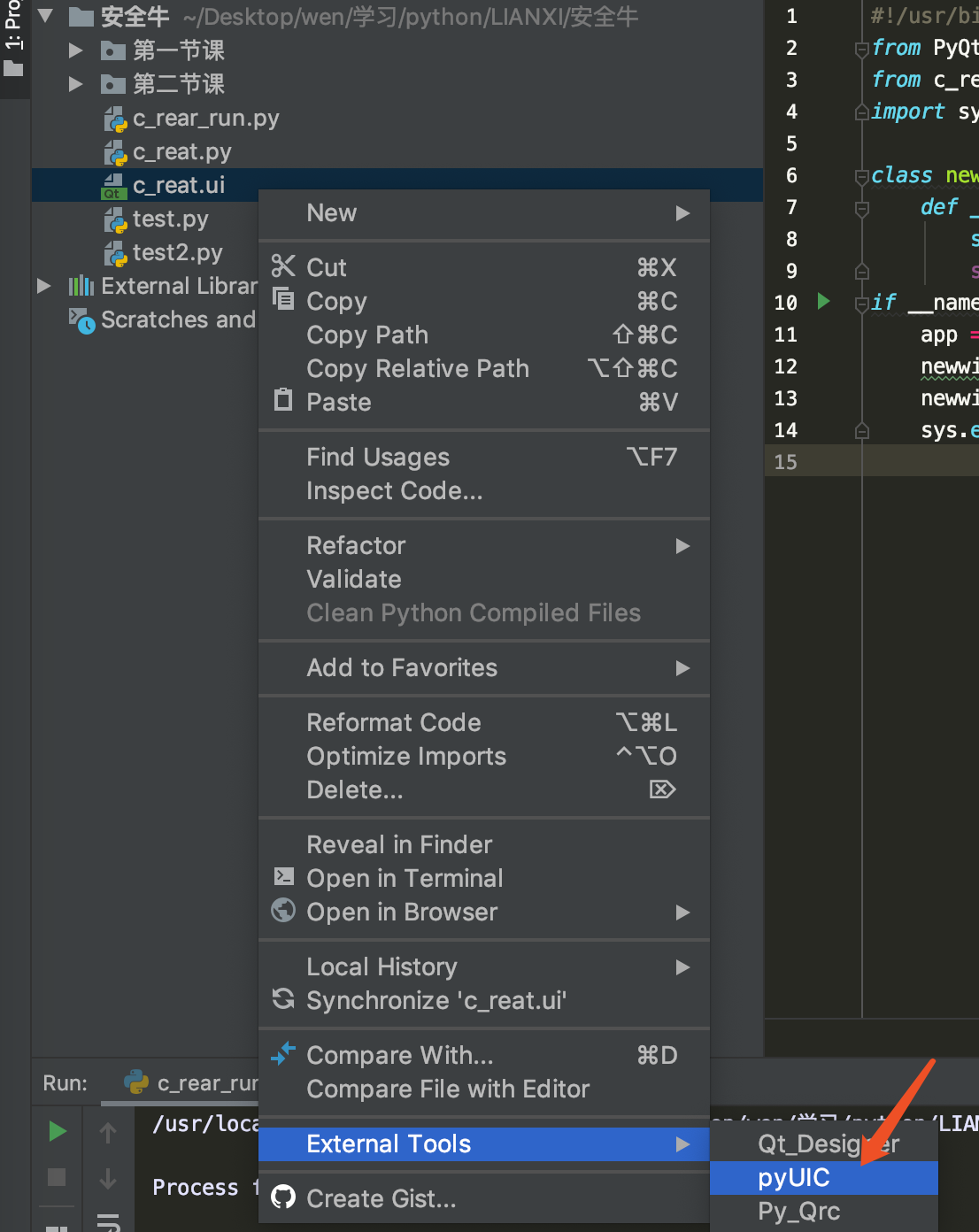The width and height of the screenshot is (979, 1232).
Task: Click the Stop process square icon
Action: pyautogui.click(x=57, y=1175)
